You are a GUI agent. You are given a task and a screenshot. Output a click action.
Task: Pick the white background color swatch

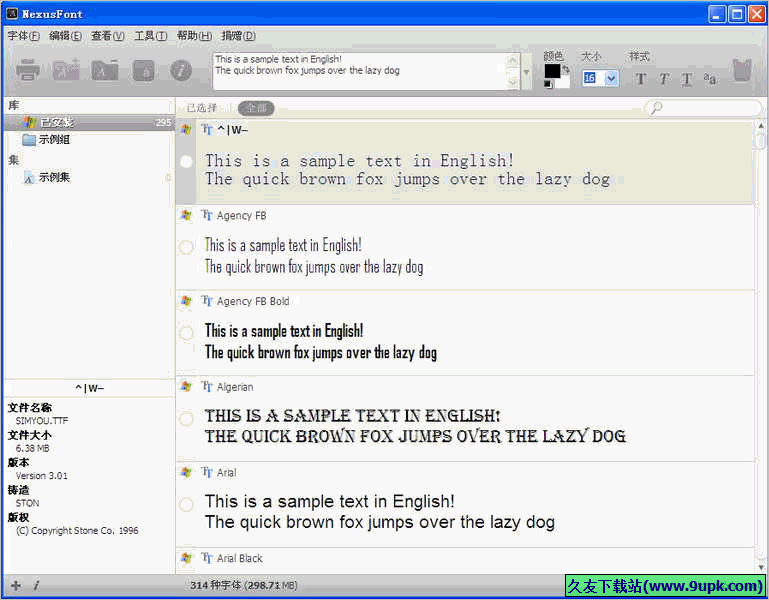[x=564, y=82]
